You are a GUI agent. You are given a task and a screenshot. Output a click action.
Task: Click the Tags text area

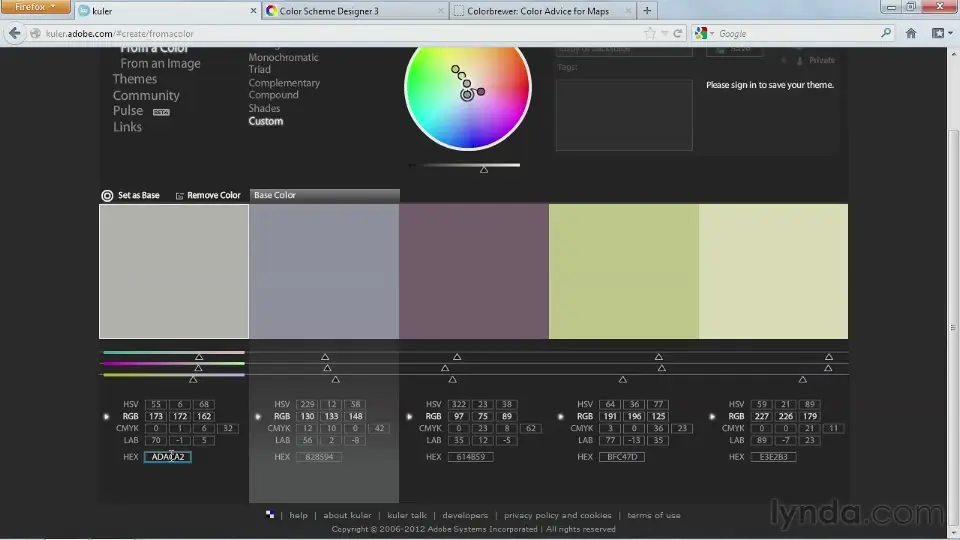pyautogui.click(x=624, y=114)
